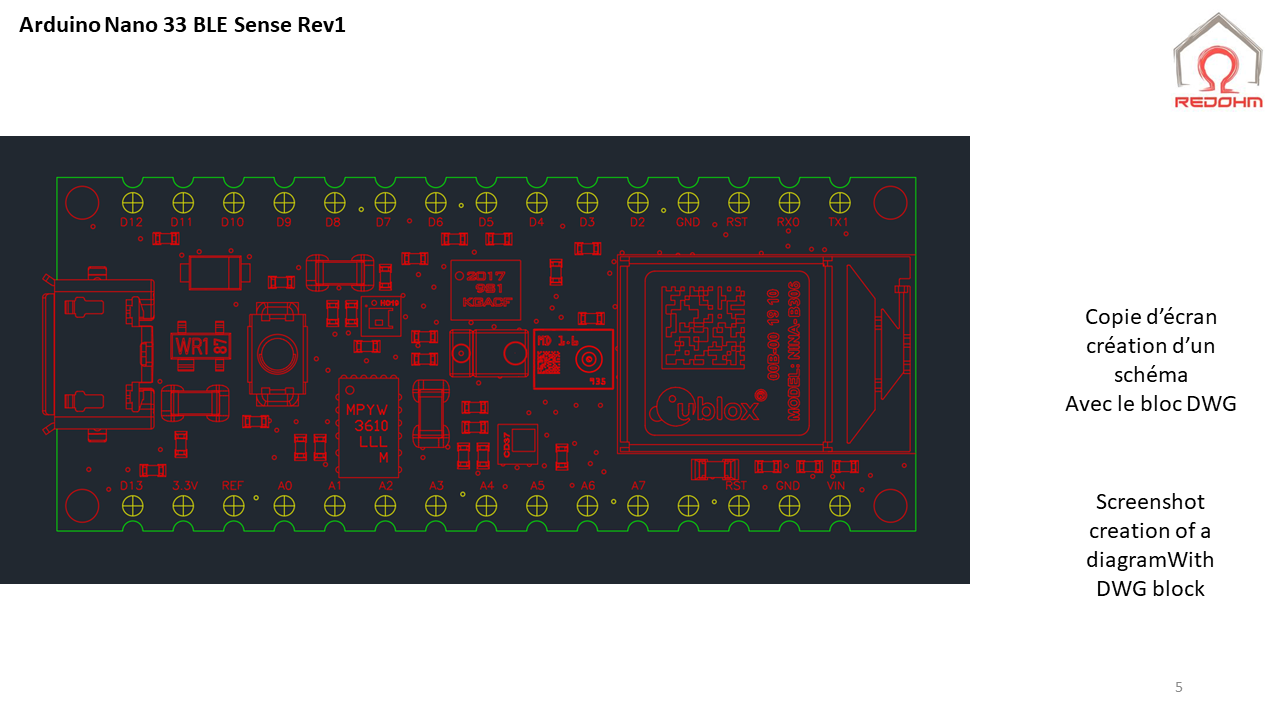Click the A7 pin label

click(x=638, y=486)
